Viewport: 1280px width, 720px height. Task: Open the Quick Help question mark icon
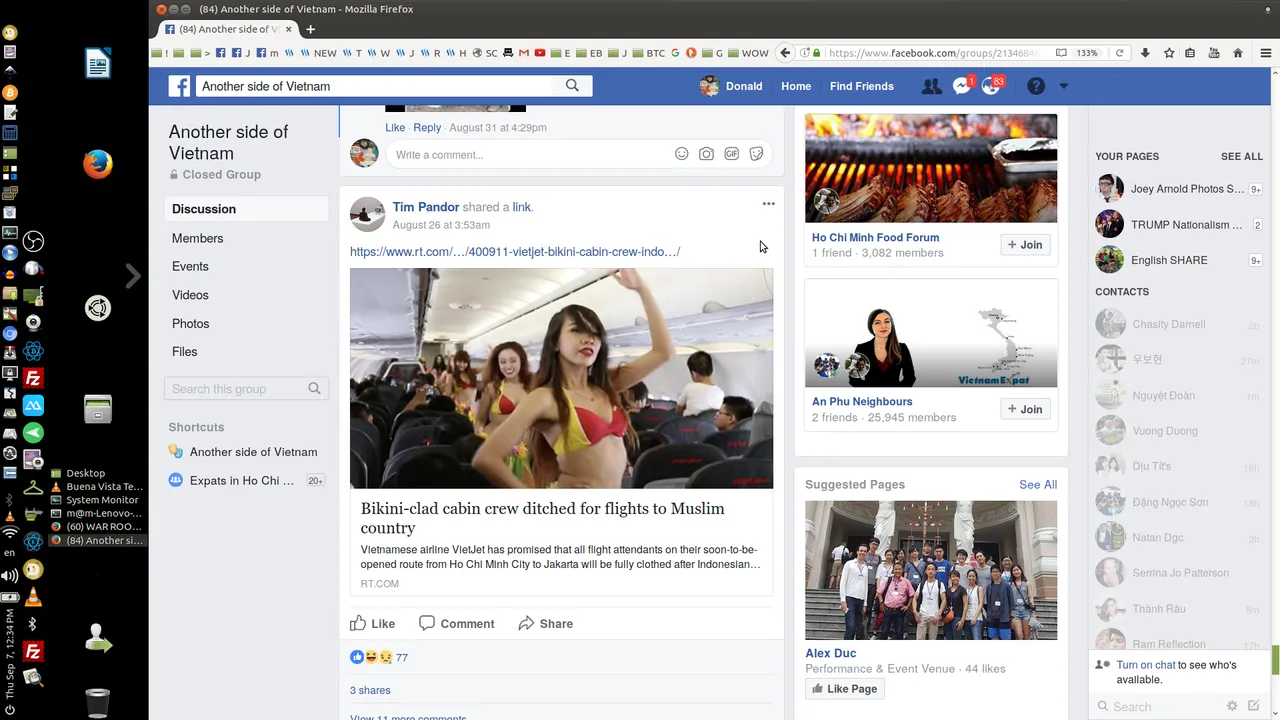pos(1036,86)
